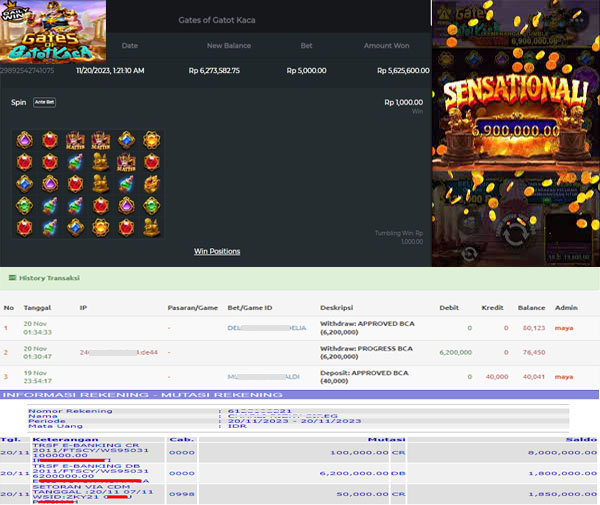Click the 76,450 balance value
Viewport: 600px width, 505px height.
pyautogui.click(x=534, y=352)
